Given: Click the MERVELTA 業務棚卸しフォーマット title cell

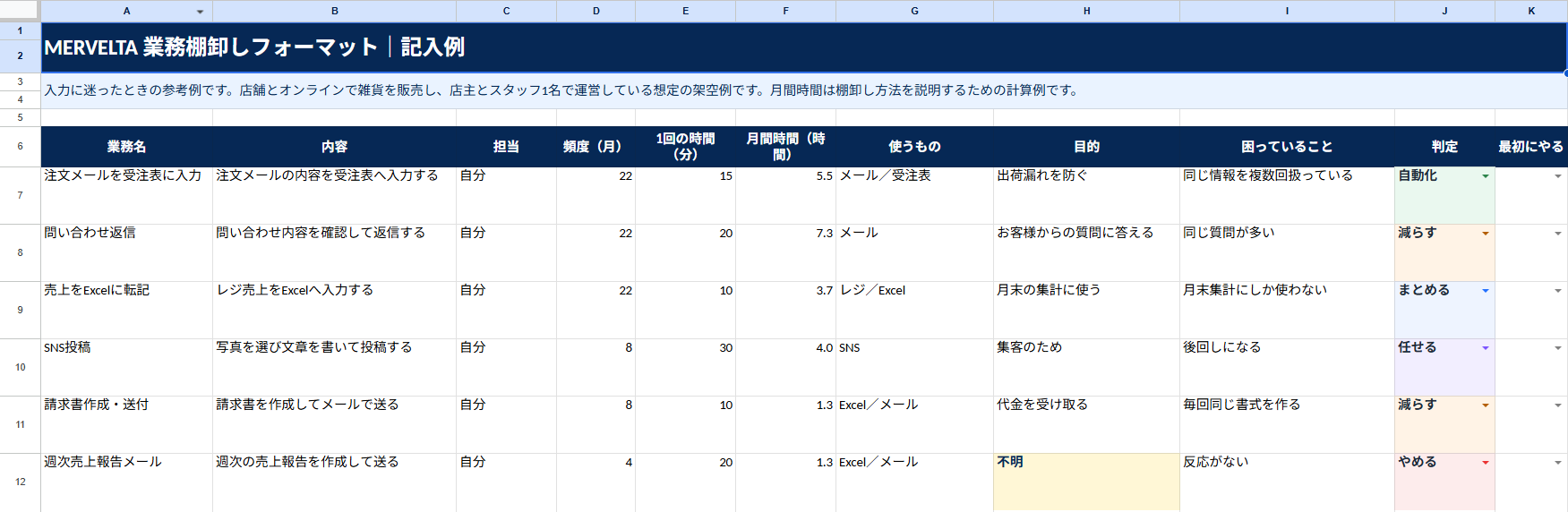Looking at the screenshot, I should pyautogui.click(x=804, y=47).
